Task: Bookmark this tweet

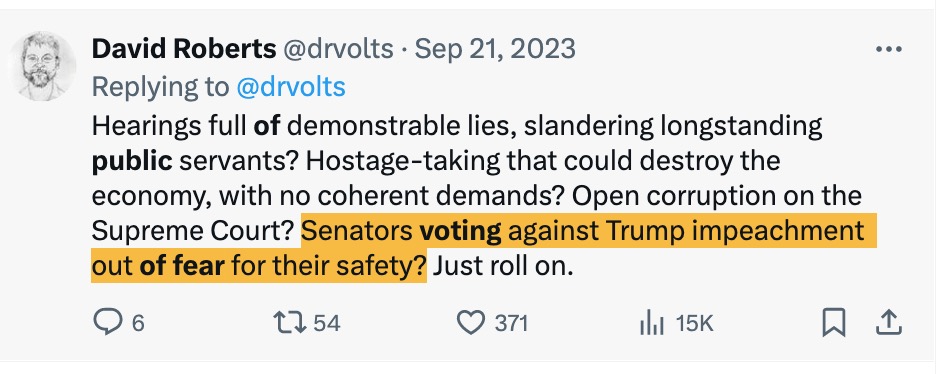Action: coord(833,323)
